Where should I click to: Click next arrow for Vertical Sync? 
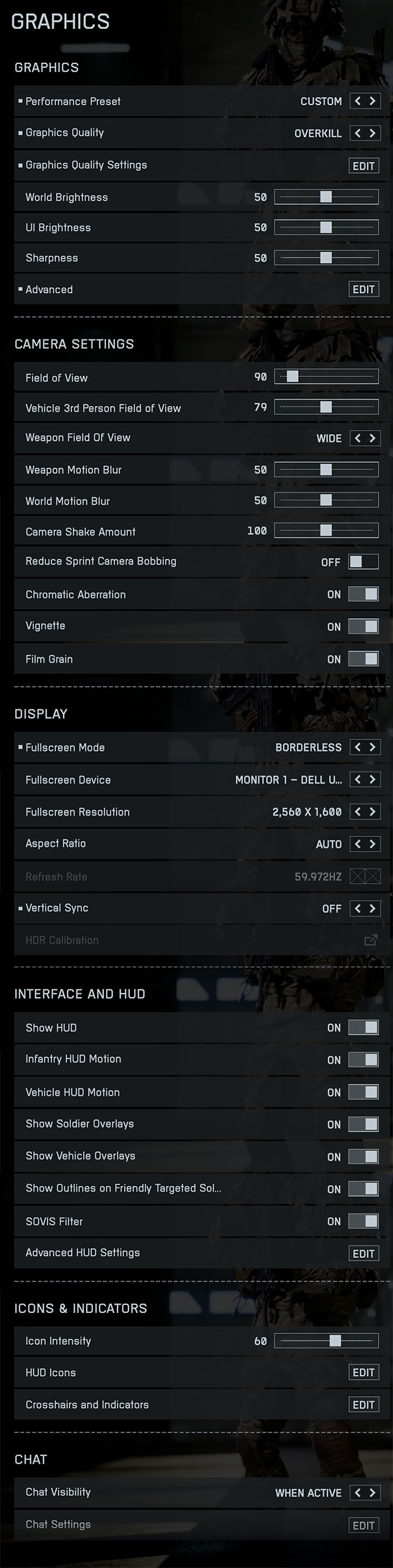pyautogui.click(x=373, y=909)
